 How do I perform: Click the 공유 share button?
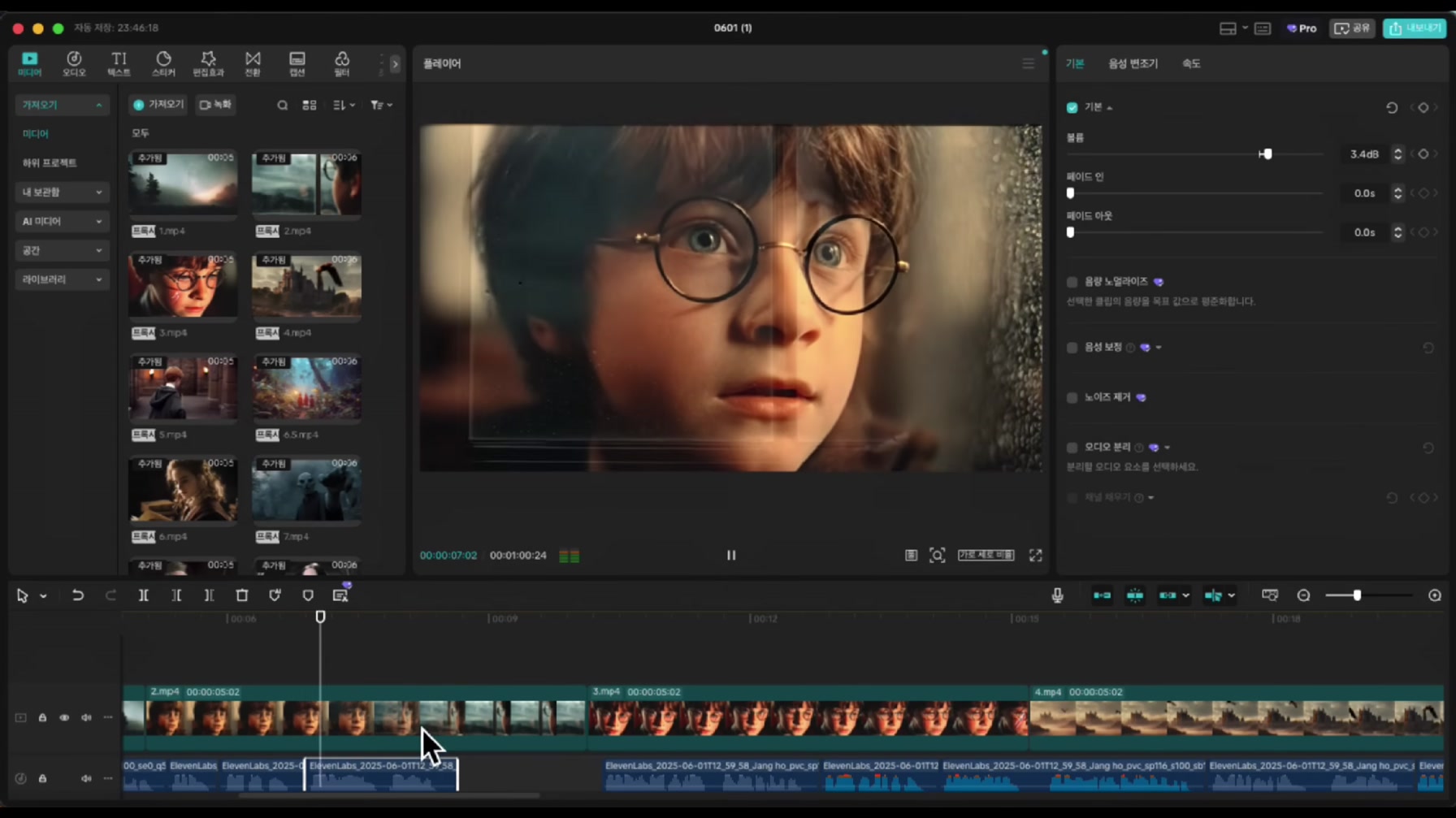pos(1352,28)
